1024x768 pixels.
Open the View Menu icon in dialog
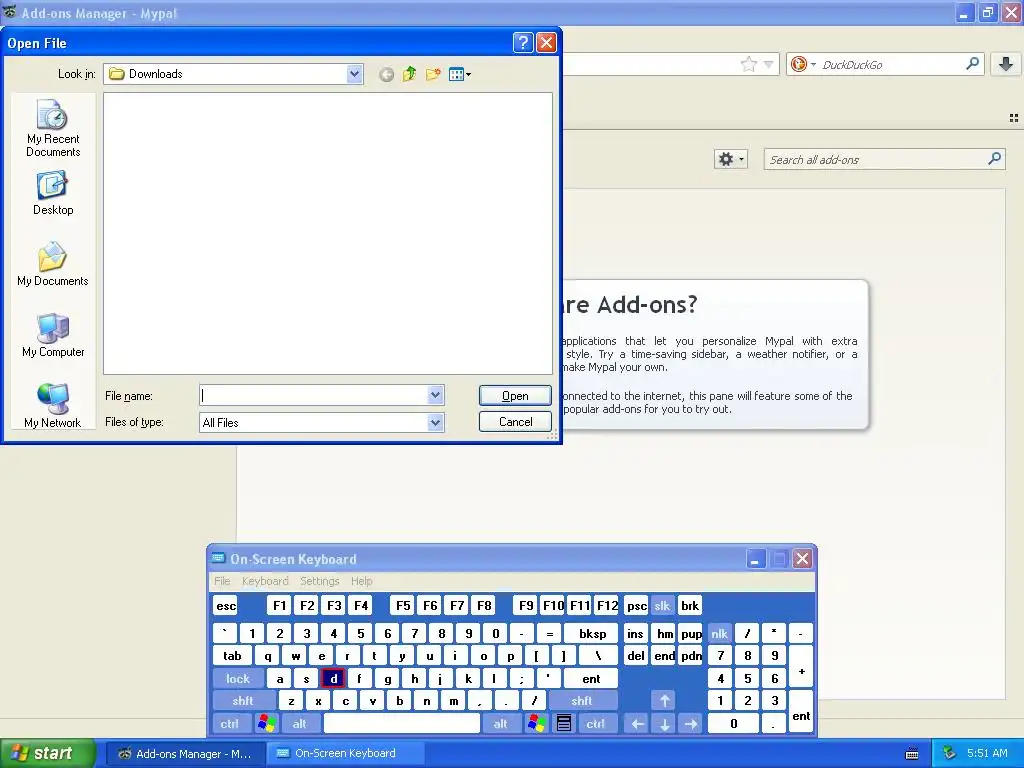point(460,74)
